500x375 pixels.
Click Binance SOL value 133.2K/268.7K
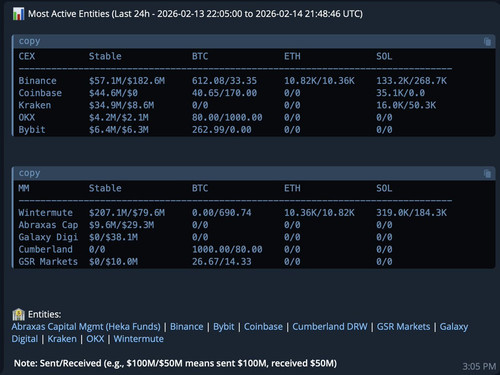pyautogui.click(x=412, y=81)
